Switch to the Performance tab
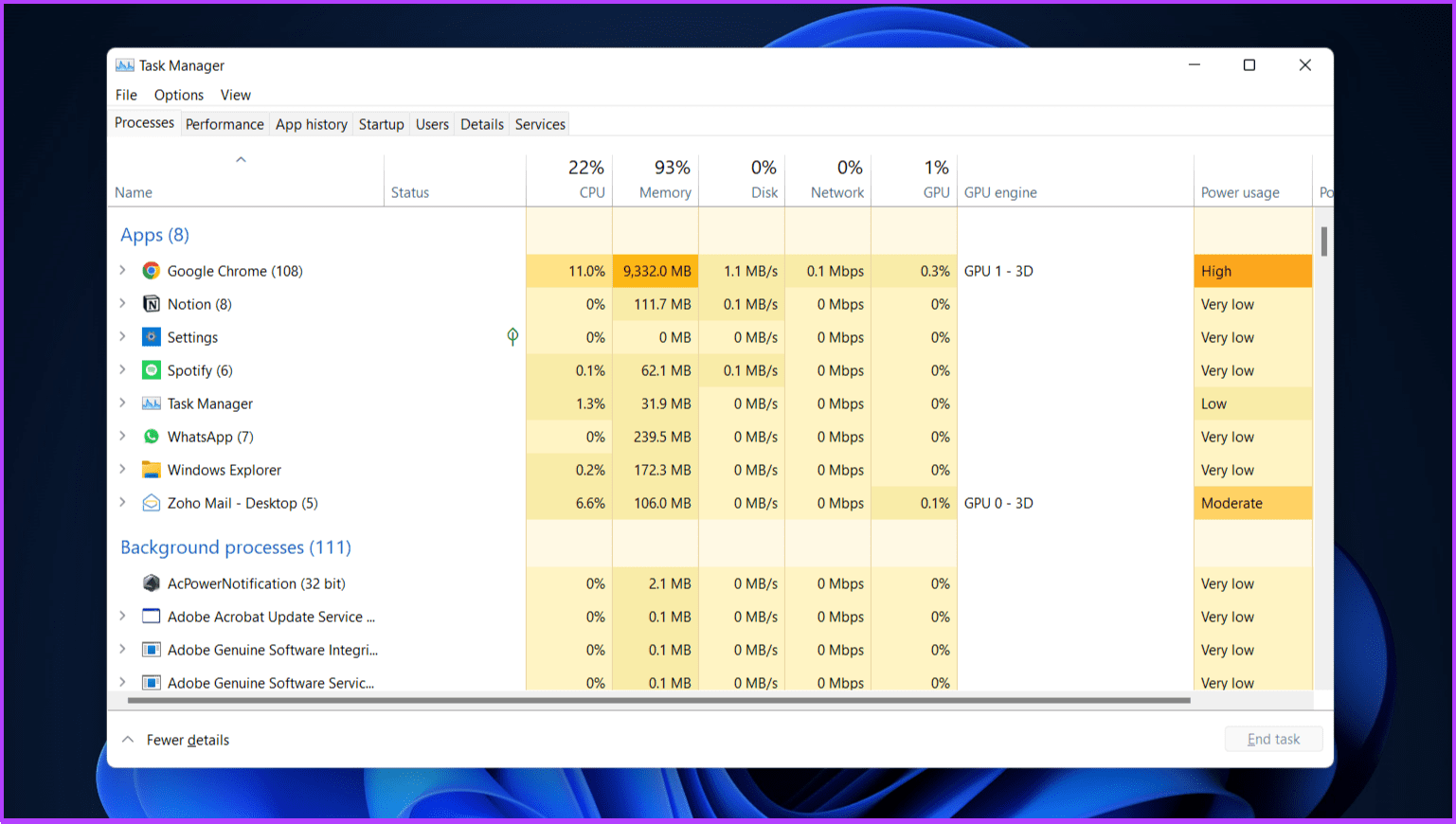 pyautogui.click(x=225, y=124)
